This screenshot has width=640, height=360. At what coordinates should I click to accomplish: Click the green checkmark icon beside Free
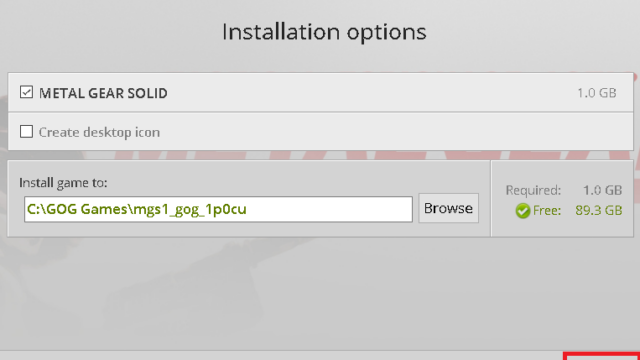point(522,211)
